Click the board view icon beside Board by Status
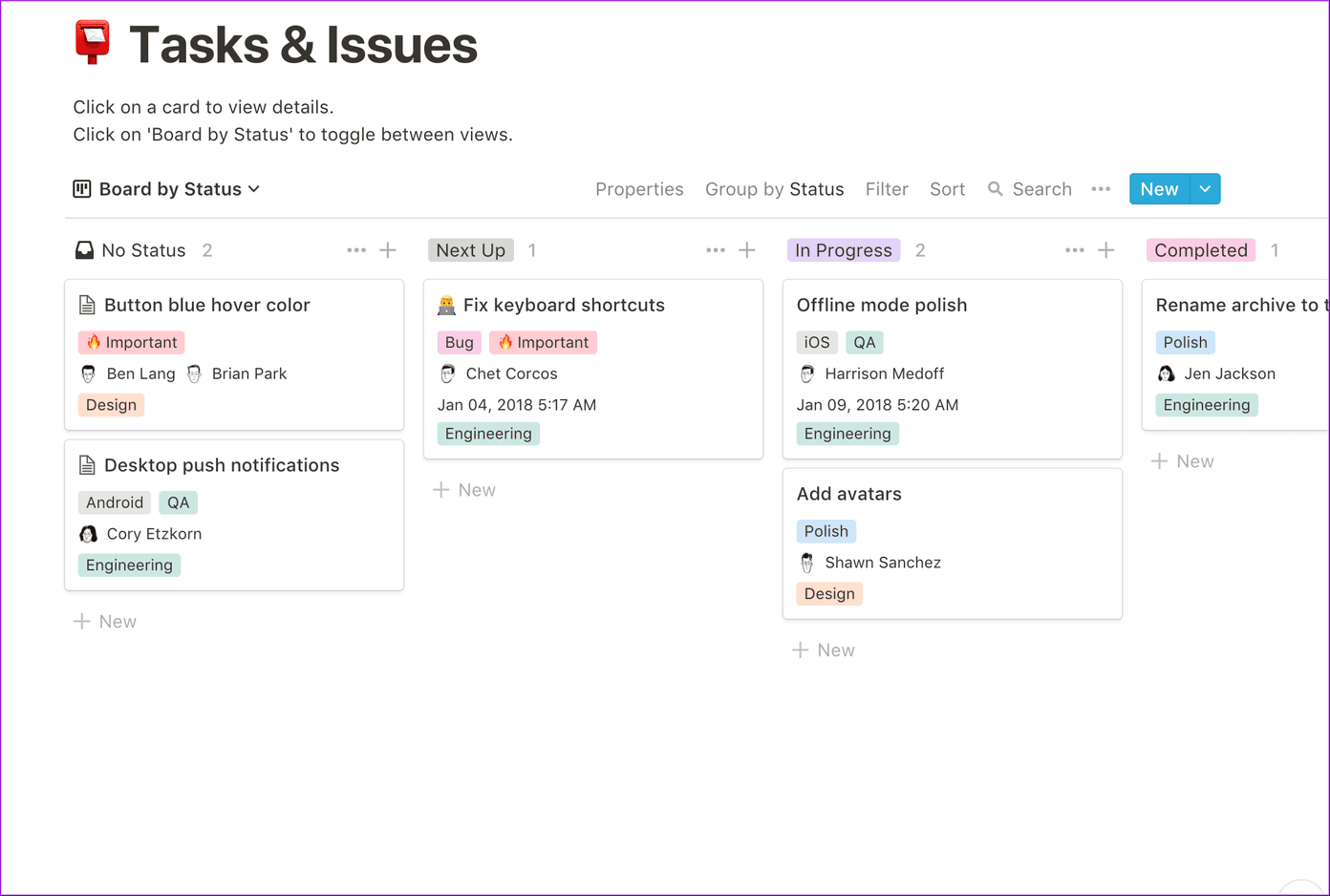 (x=82, y=189)
